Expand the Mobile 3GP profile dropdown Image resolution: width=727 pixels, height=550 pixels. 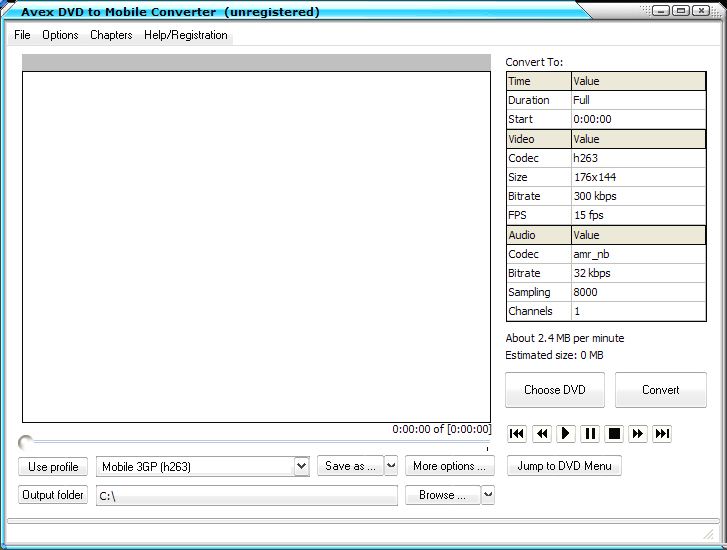301,466
